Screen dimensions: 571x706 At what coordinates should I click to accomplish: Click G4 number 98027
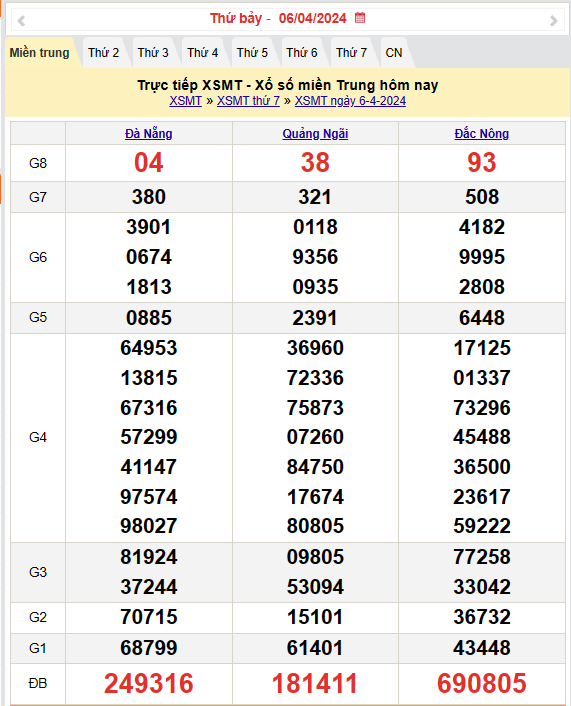coord(149,526)
